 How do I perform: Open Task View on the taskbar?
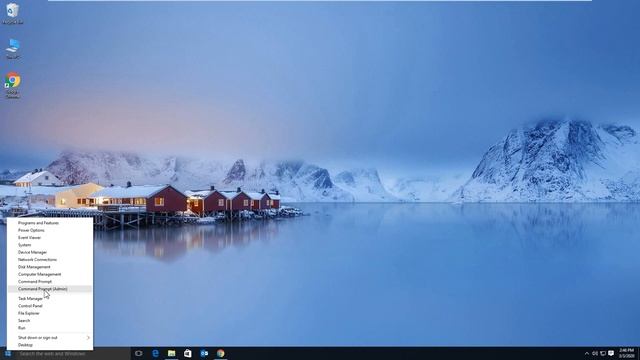pos(139,353)
